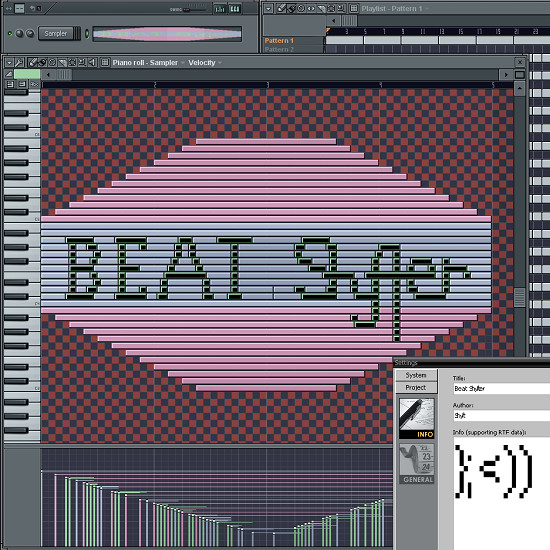Click Playlist horizontal scrollbar handle

coord(349,21)
